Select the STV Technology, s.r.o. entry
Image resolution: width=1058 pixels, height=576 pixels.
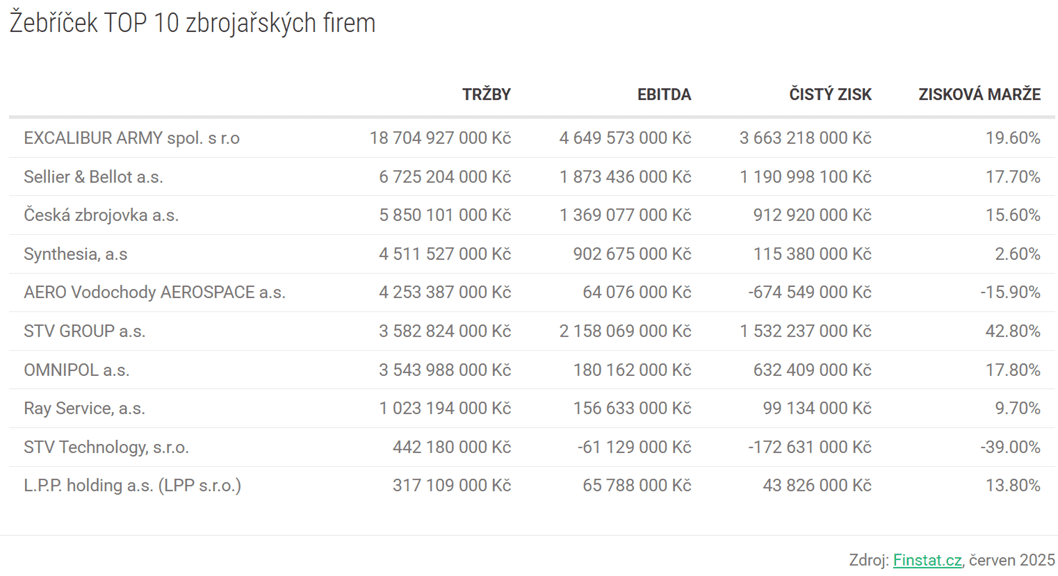pyautogui.click(x=106, y=447)
